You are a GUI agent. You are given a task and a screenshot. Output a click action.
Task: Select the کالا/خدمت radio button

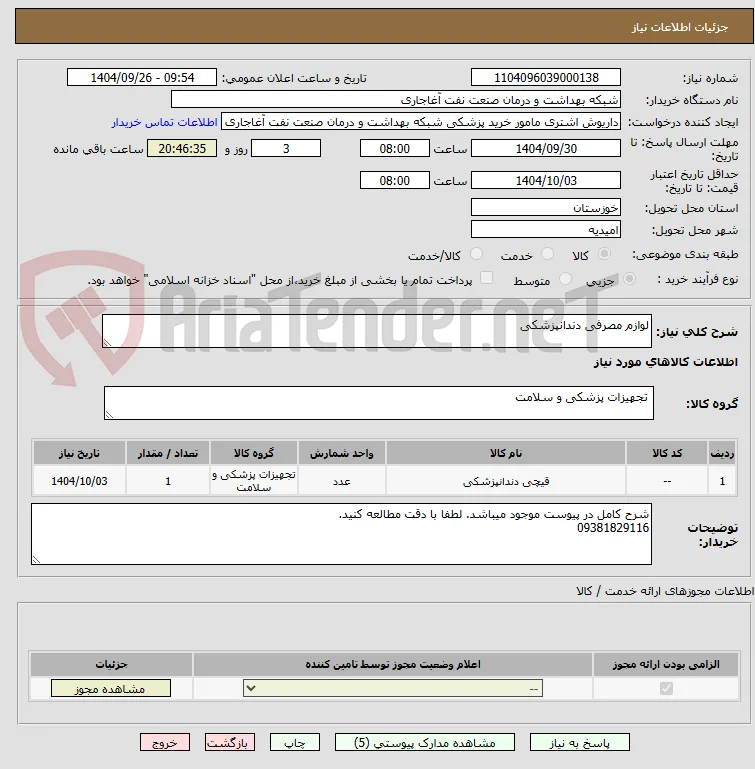(476, 254)
